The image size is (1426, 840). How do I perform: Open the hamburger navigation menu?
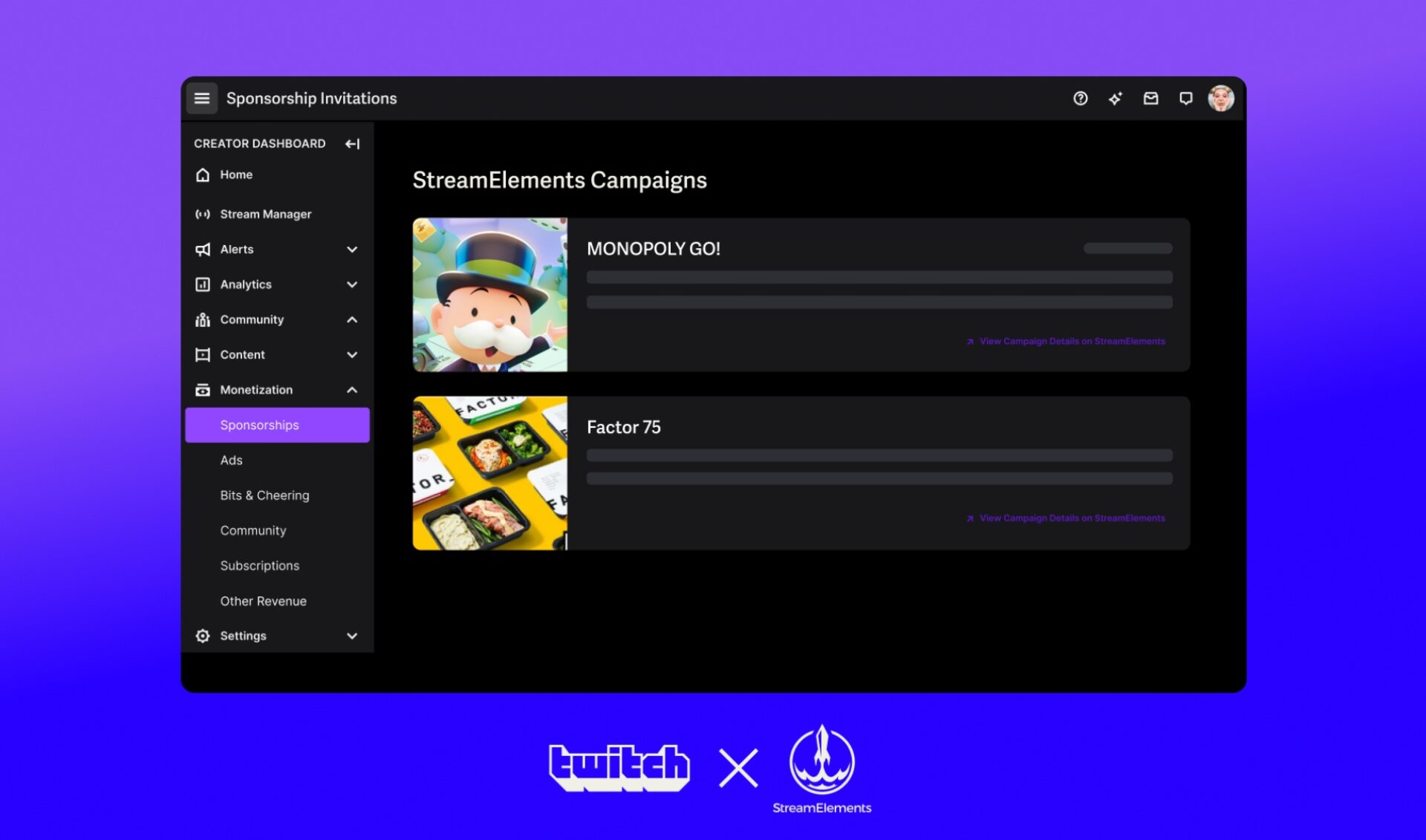point(201,98)
